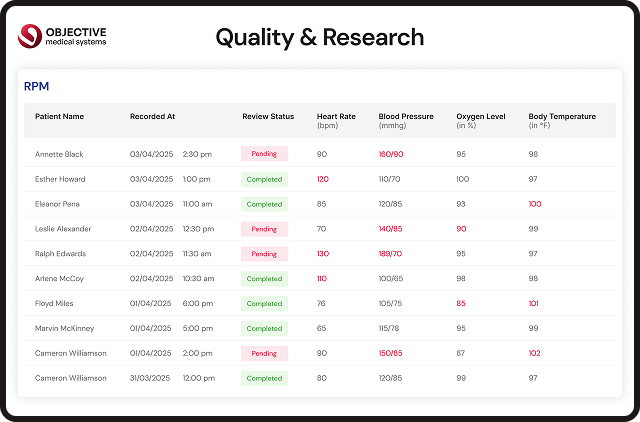
Task: Click Leslie Alexander's Pending status badge
Action: 264,229
